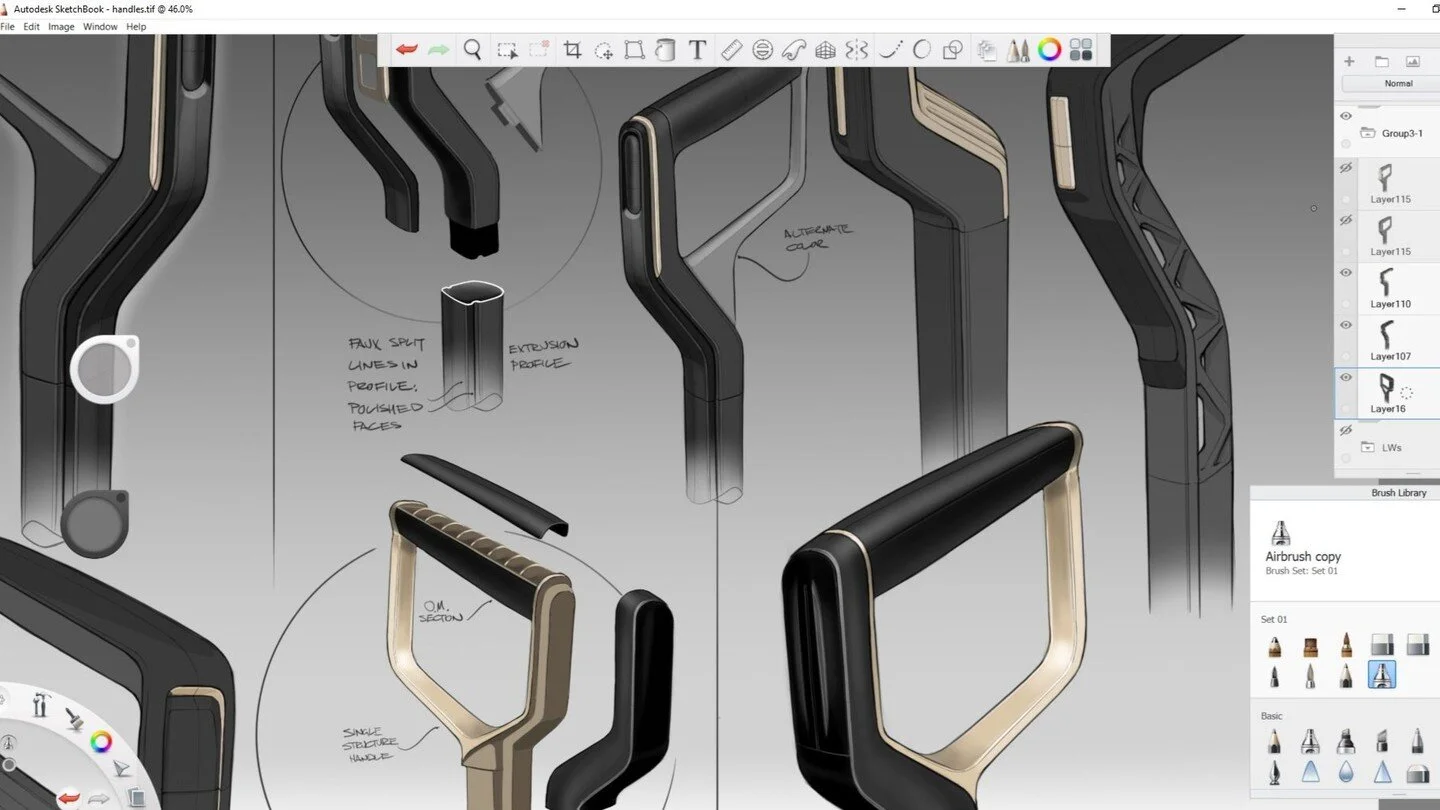Open the Layer Editor from the toolbar
The height and width of the screenshot is (810, 1440).
click(x=987, y=50)
